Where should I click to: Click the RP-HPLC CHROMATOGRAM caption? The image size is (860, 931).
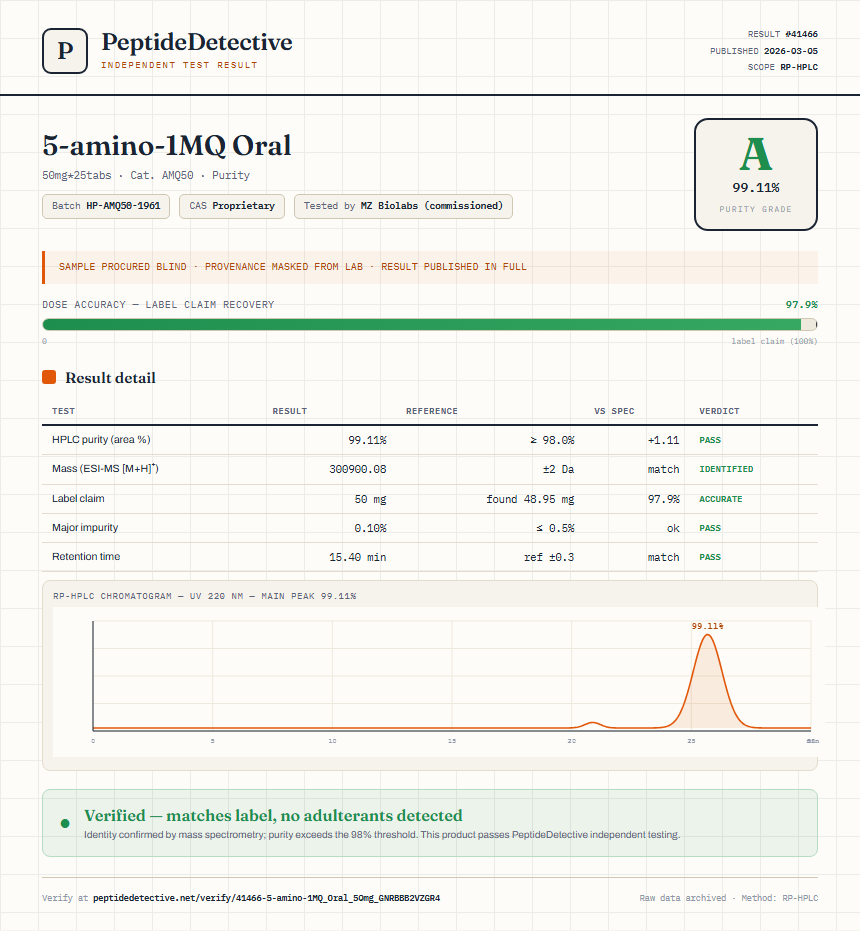pyautogui.click(x=205, y=596)
